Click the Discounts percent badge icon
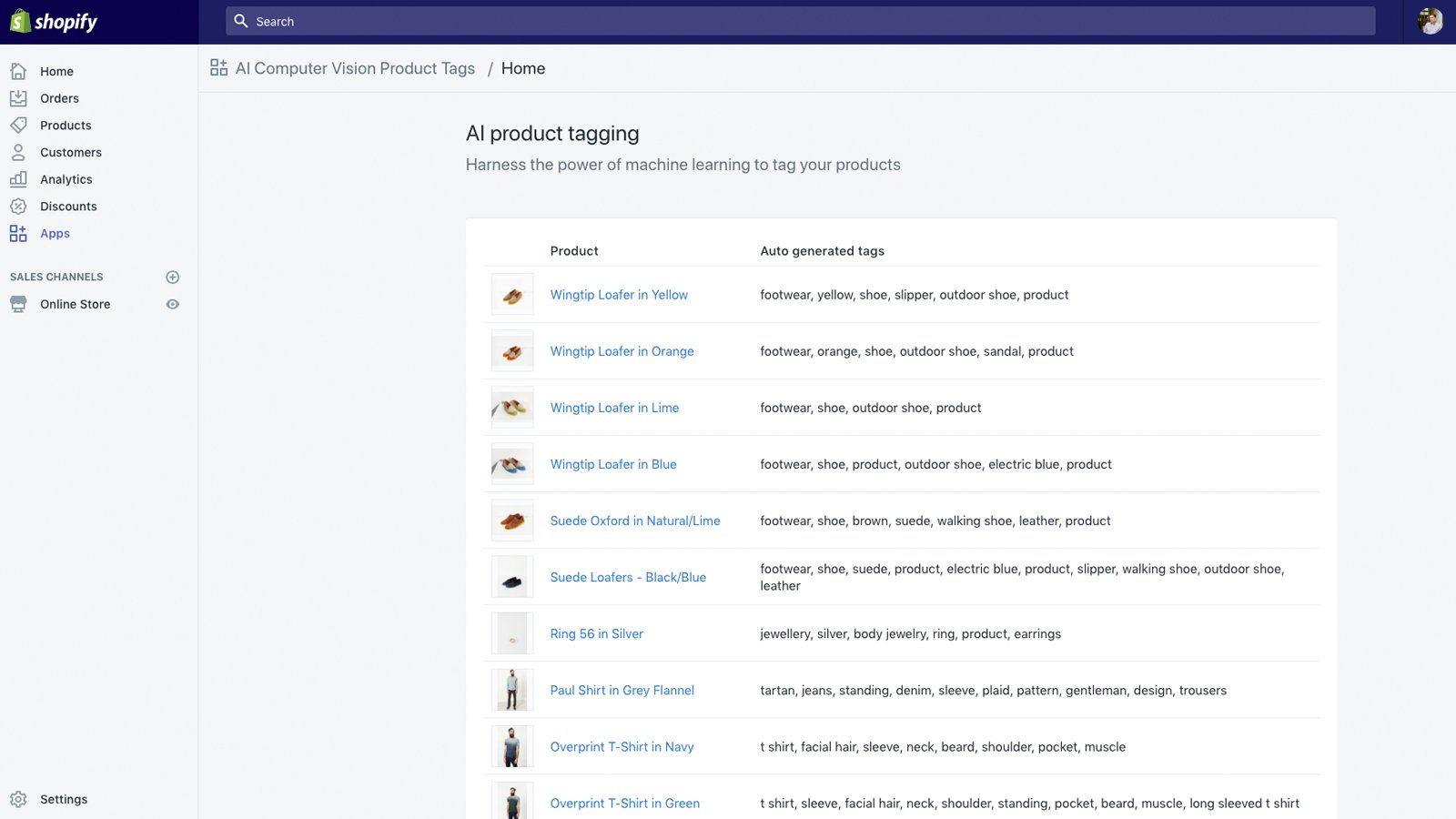The height and width of the screenshot is (819, 1456). coord(18,207)
